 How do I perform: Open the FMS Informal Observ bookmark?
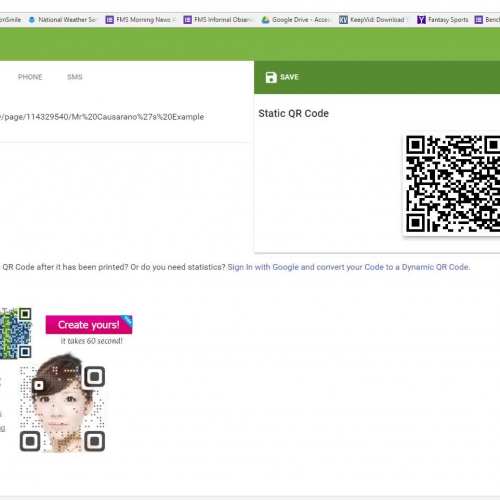(219, 20)
